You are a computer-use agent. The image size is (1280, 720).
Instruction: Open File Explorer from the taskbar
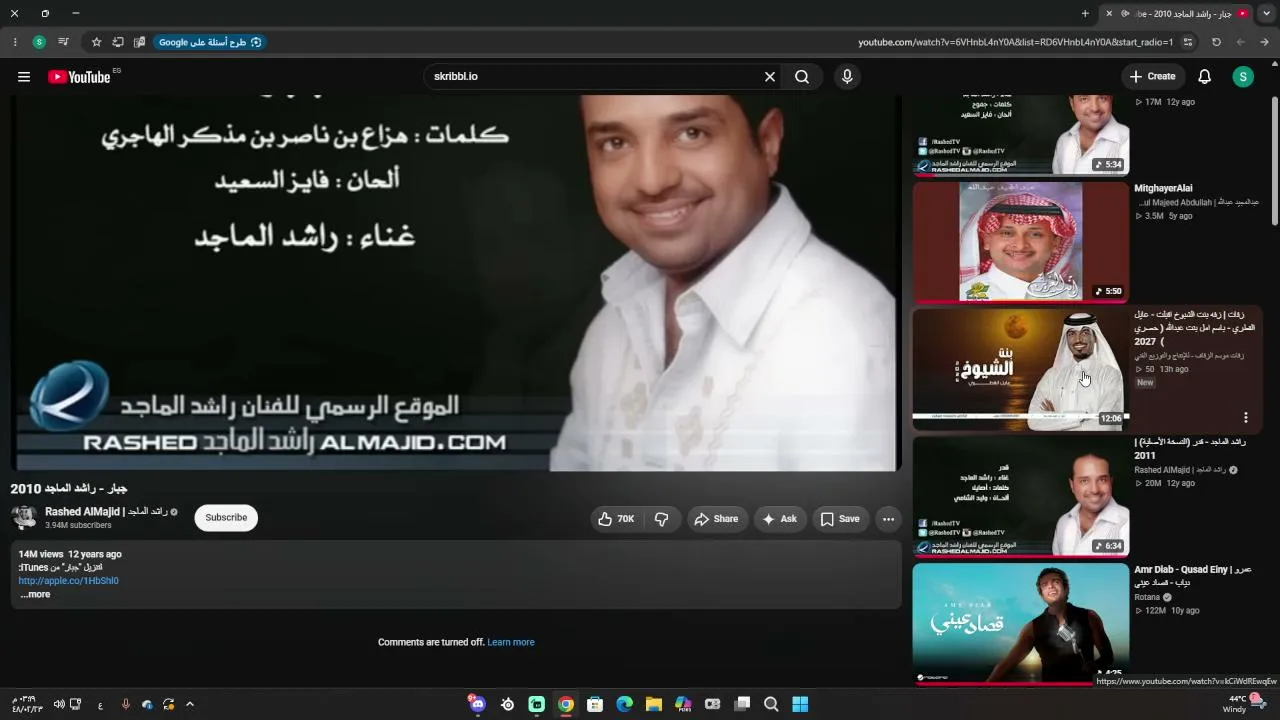point(654,704)
